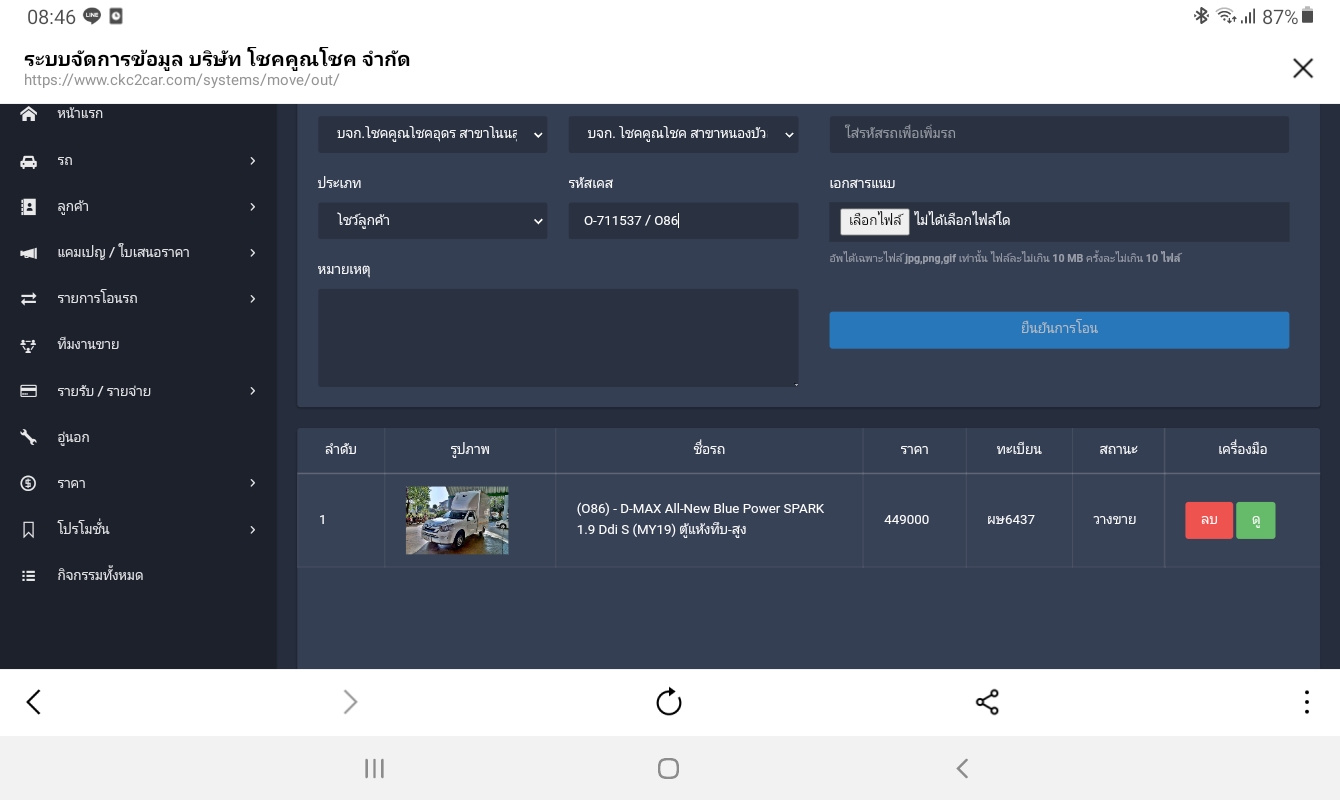Click the transfer arrows icon for รายการโอนรถ
1340x800 pixels.
(x=28, y=299)
